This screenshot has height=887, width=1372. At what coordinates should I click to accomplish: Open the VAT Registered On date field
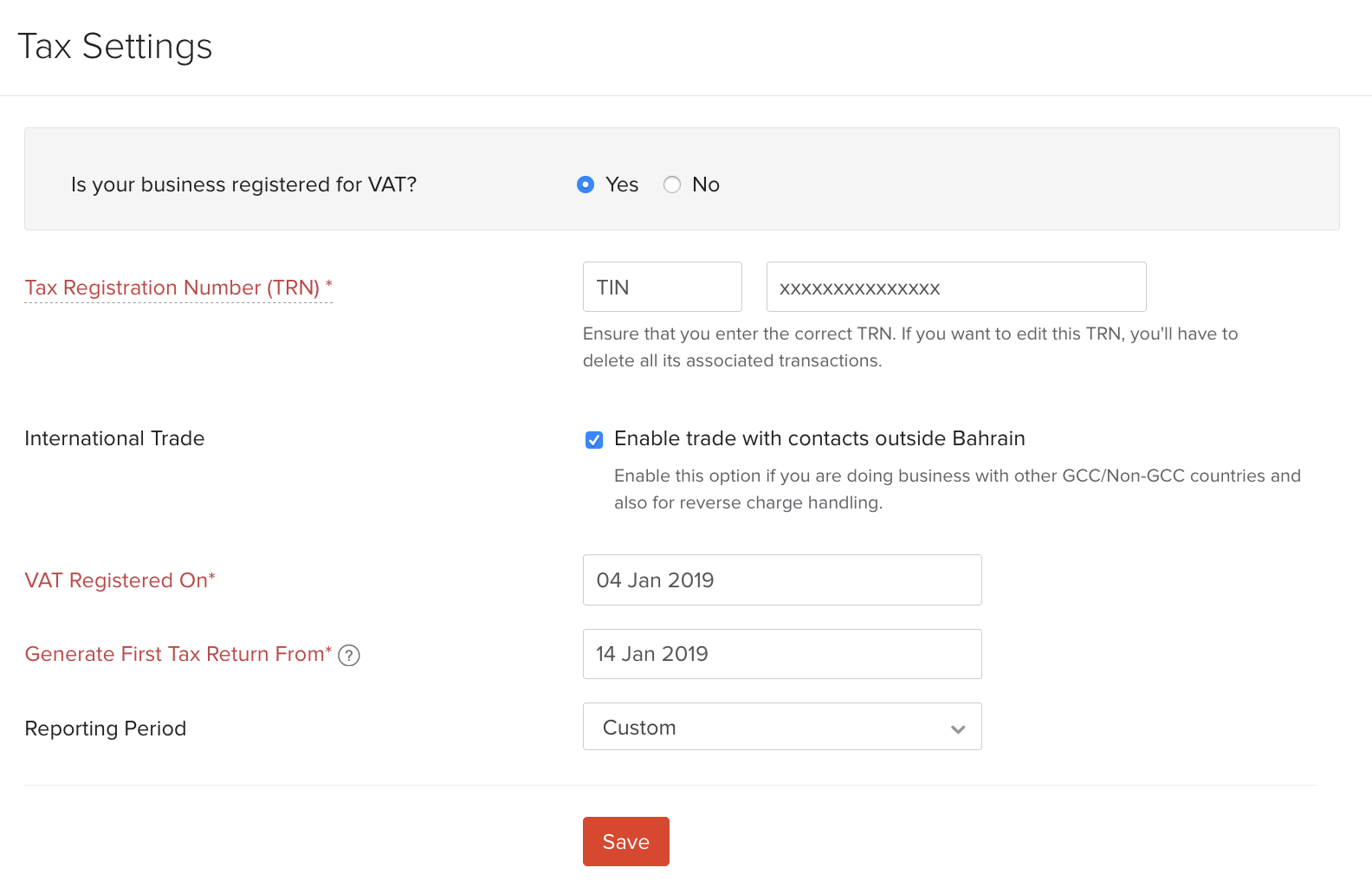click(x=781, y=580)
